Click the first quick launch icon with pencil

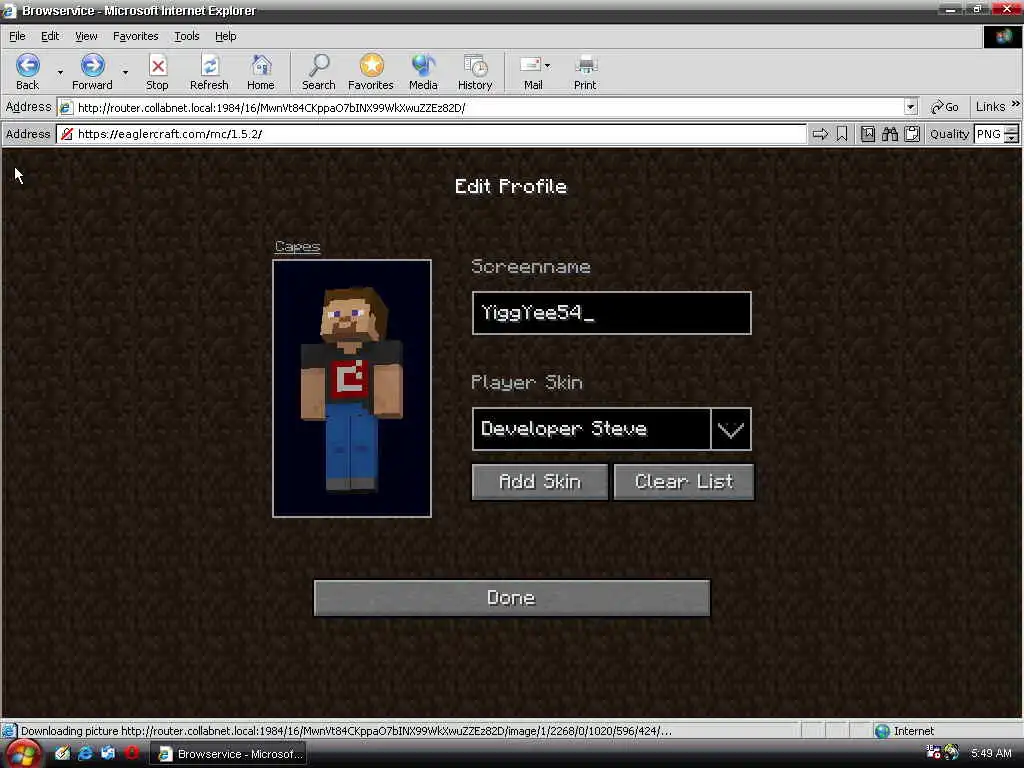[x=62, y=753]
